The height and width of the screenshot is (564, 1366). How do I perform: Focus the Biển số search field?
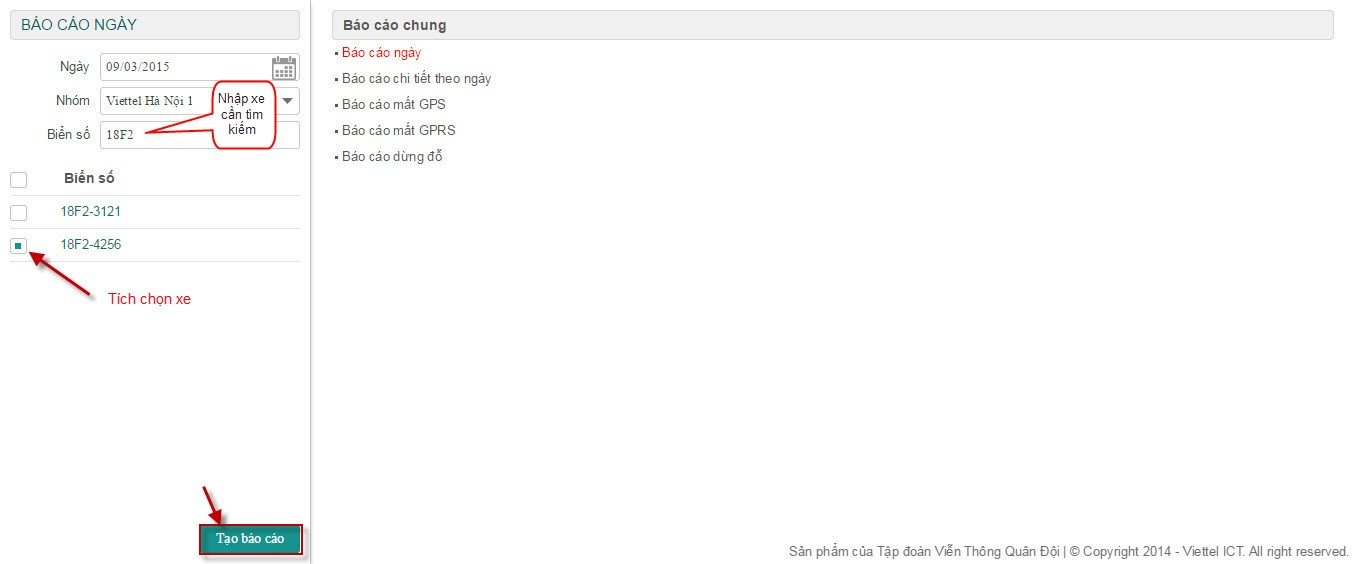click(x=200, y=135)
